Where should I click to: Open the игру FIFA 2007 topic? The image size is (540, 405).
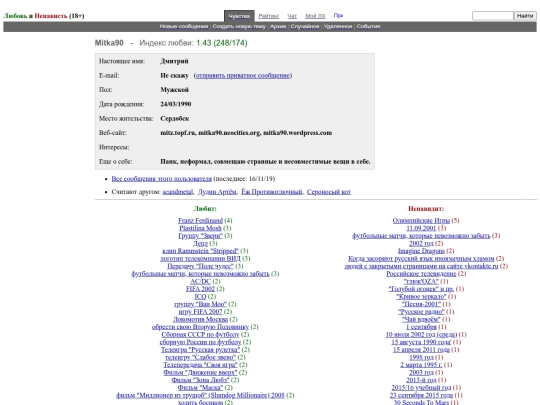click(x=200, y=311)
